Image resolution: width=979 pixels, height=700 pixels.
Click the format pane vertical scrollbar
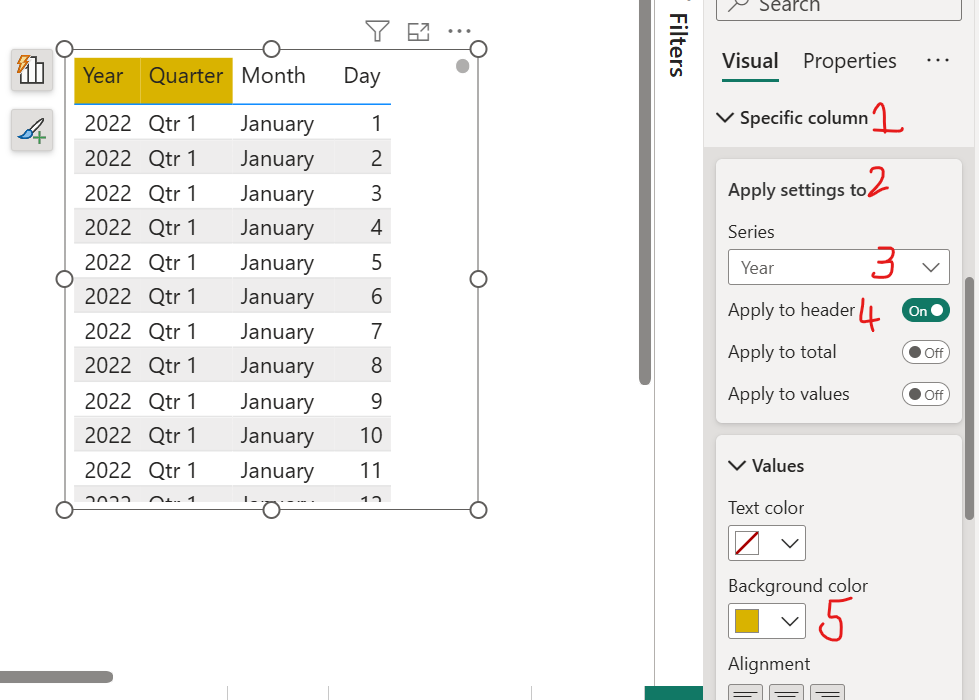(x=969, y=398)
